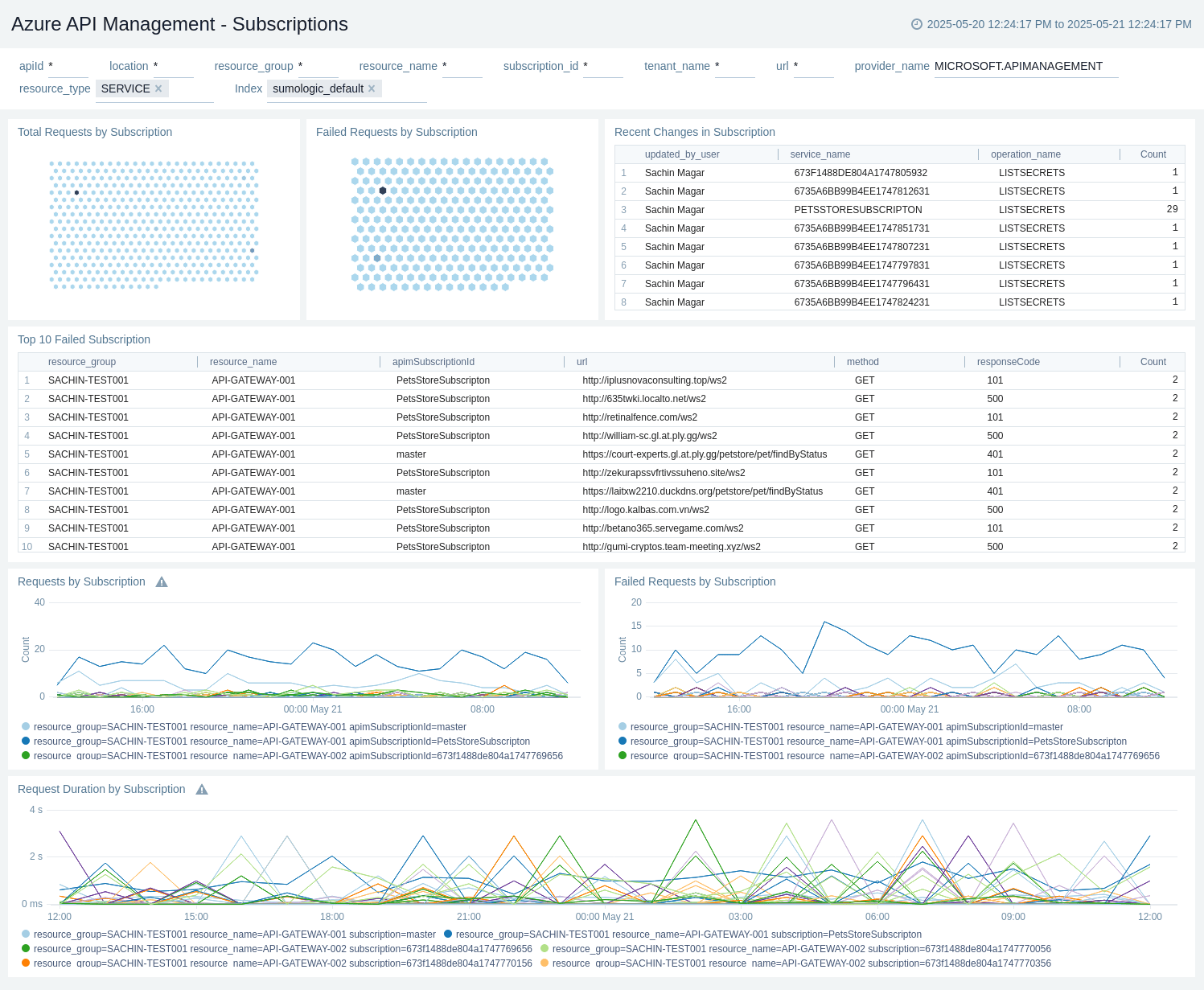This screenshot has height=990, width=1204.
Task: Toggle master swatch in Failed Requests chart legend
Action: tap(623, 726)
